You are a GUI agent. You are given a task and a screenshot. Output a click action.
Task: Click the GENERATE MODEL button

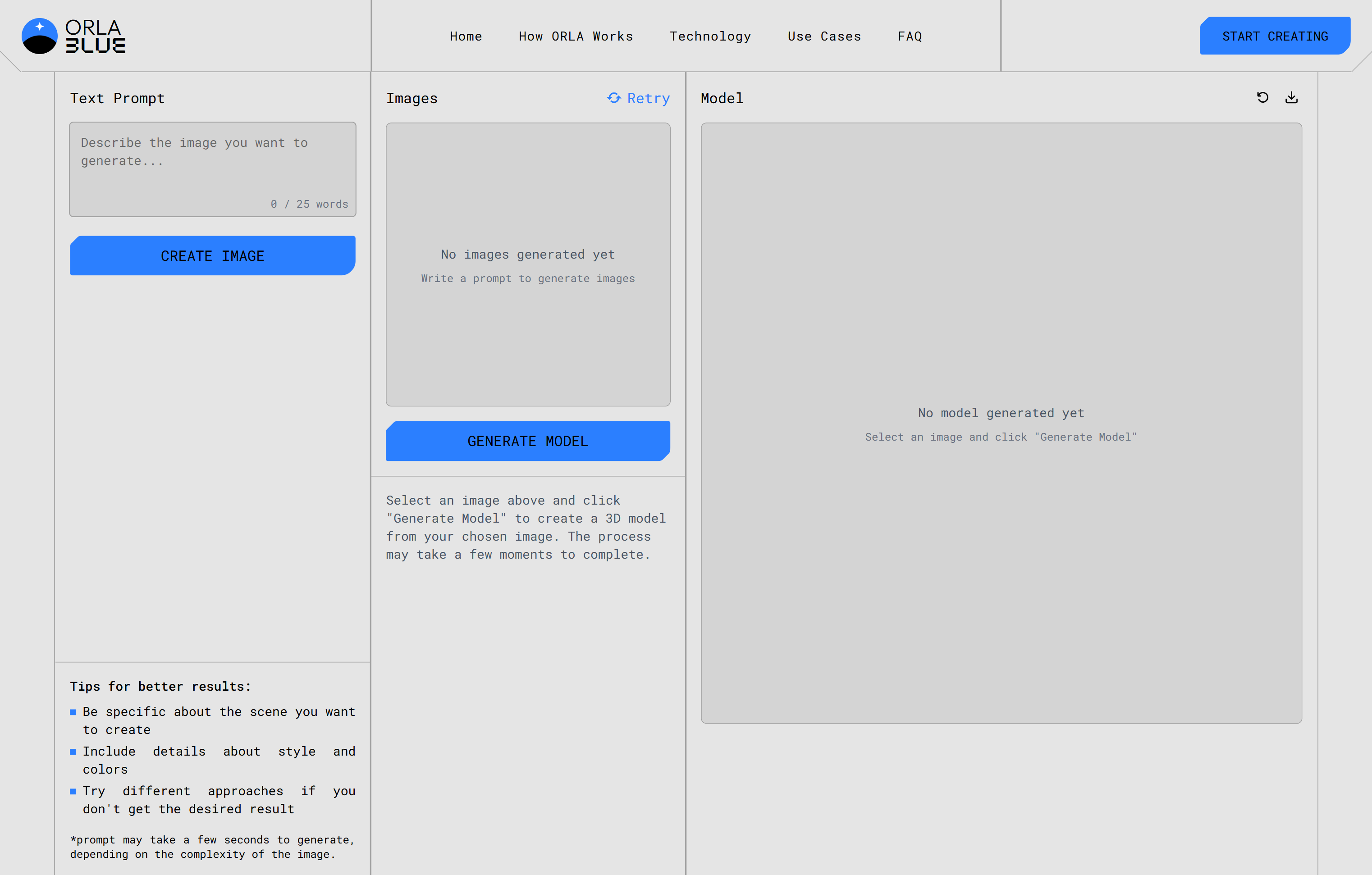click(528, 441)
